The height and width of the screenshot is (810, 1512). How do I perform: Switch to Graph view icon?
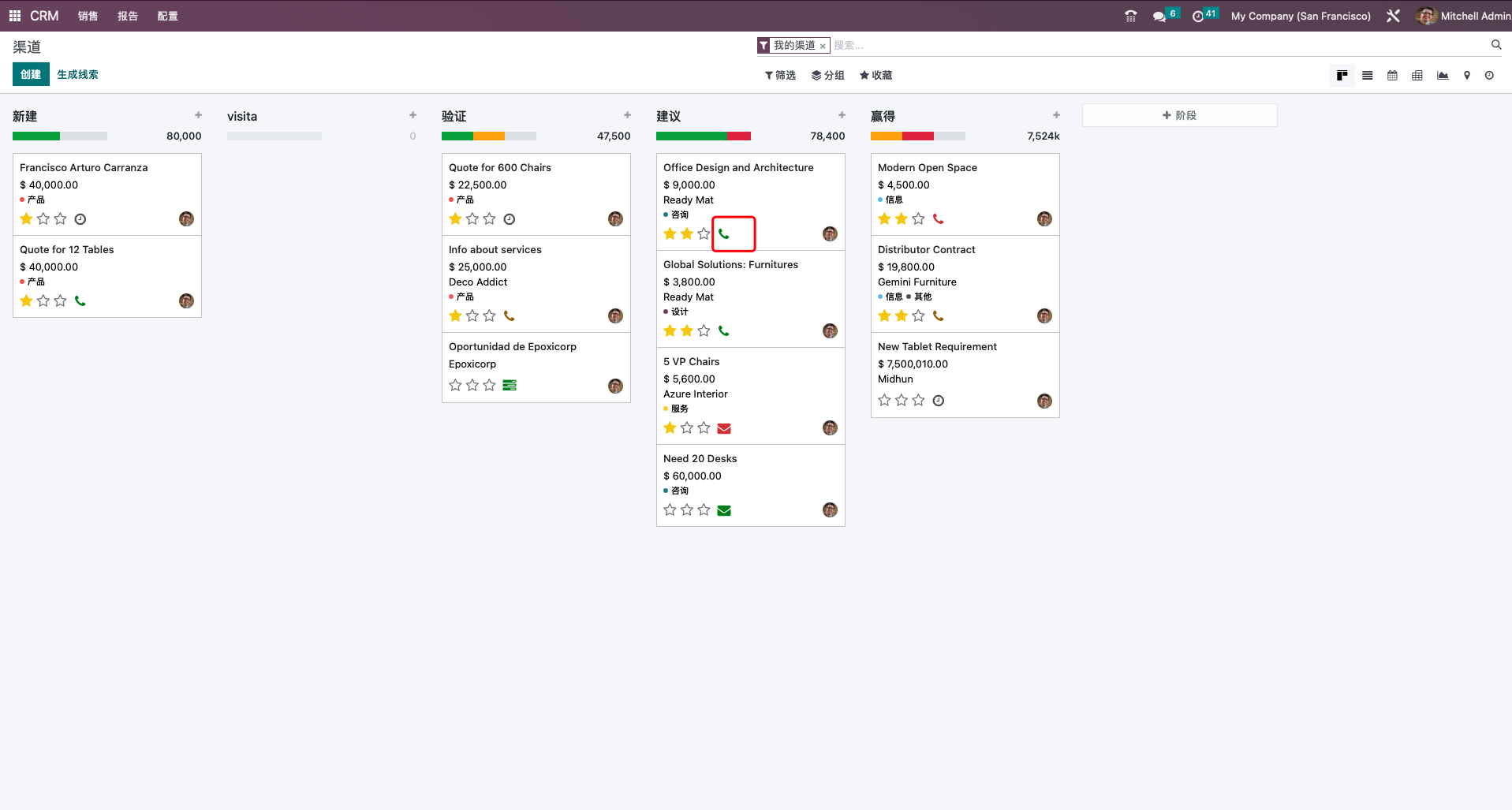click(1443, 76)
